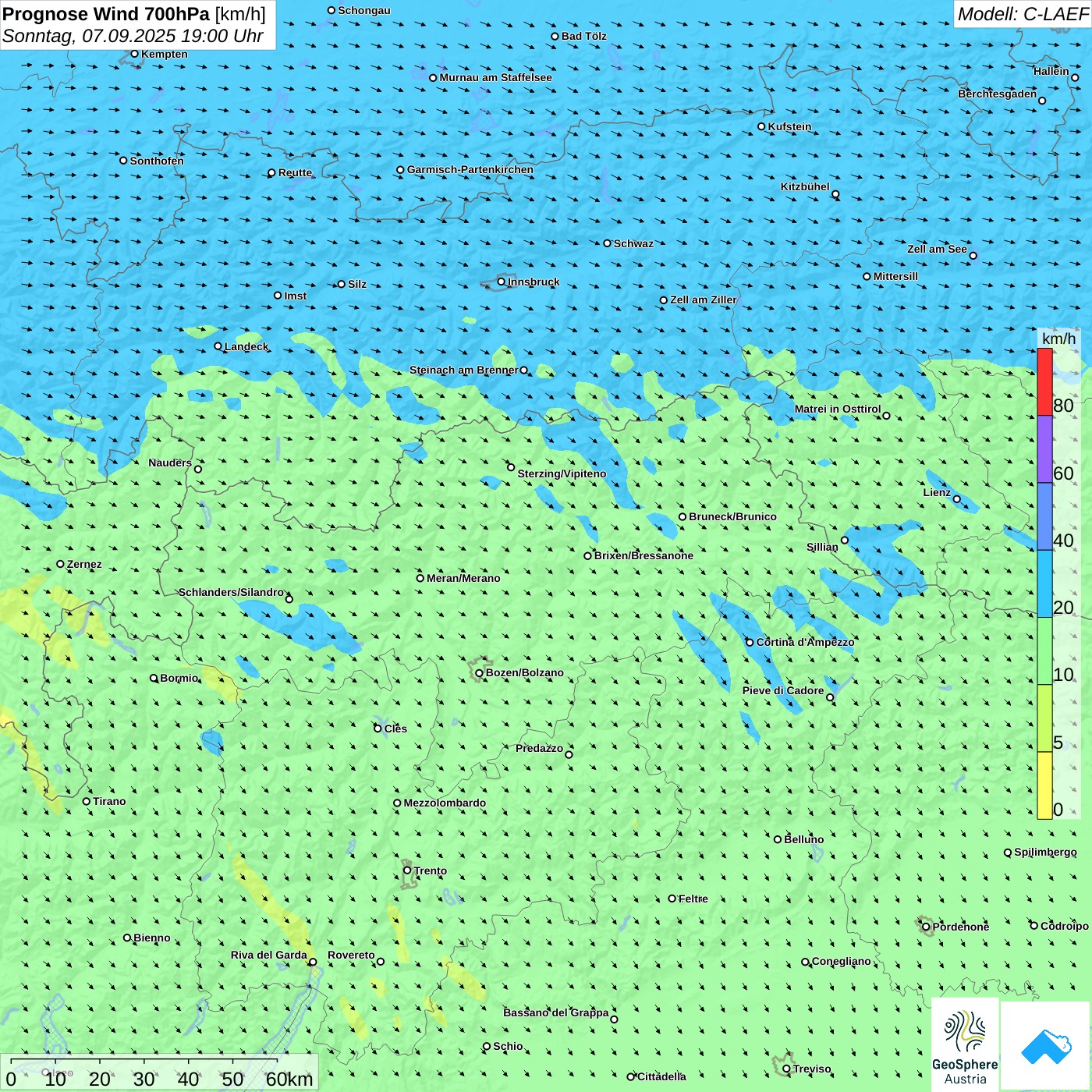
Task: Click the 'Spilimbergo' label
Action: tap(1045, 852)
